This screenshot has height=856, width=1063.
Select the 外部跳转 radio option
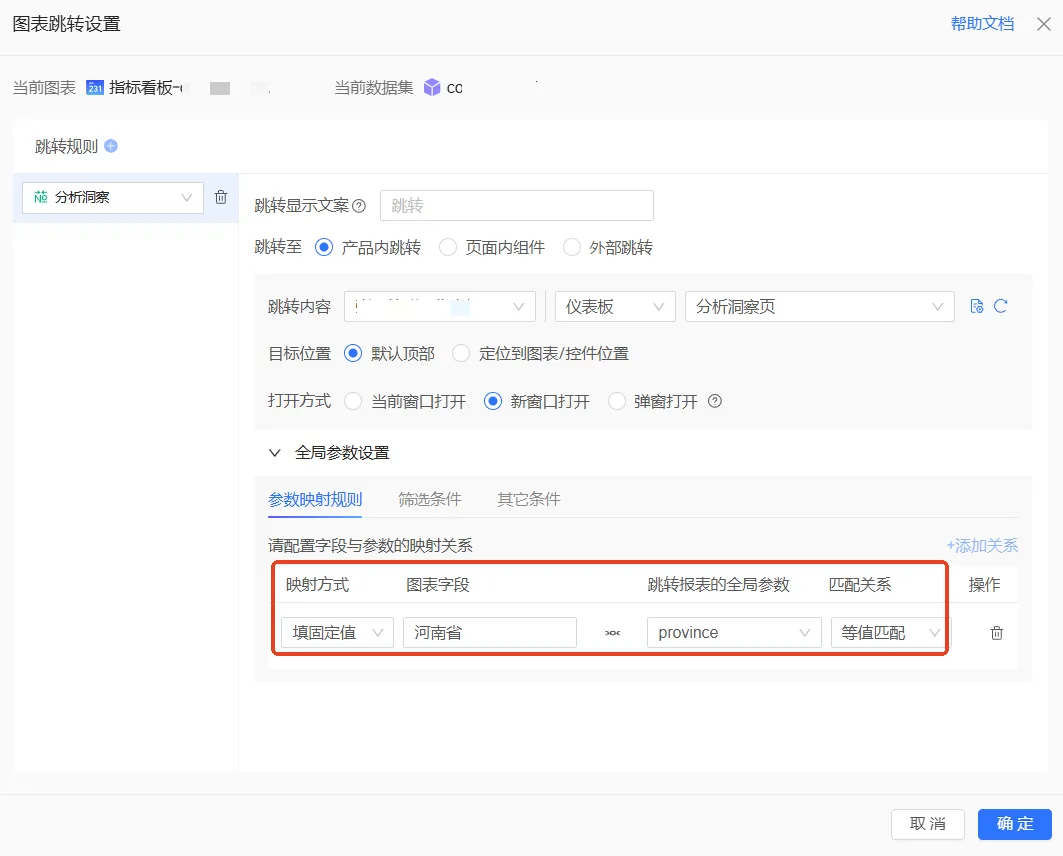tap(571, 247)
